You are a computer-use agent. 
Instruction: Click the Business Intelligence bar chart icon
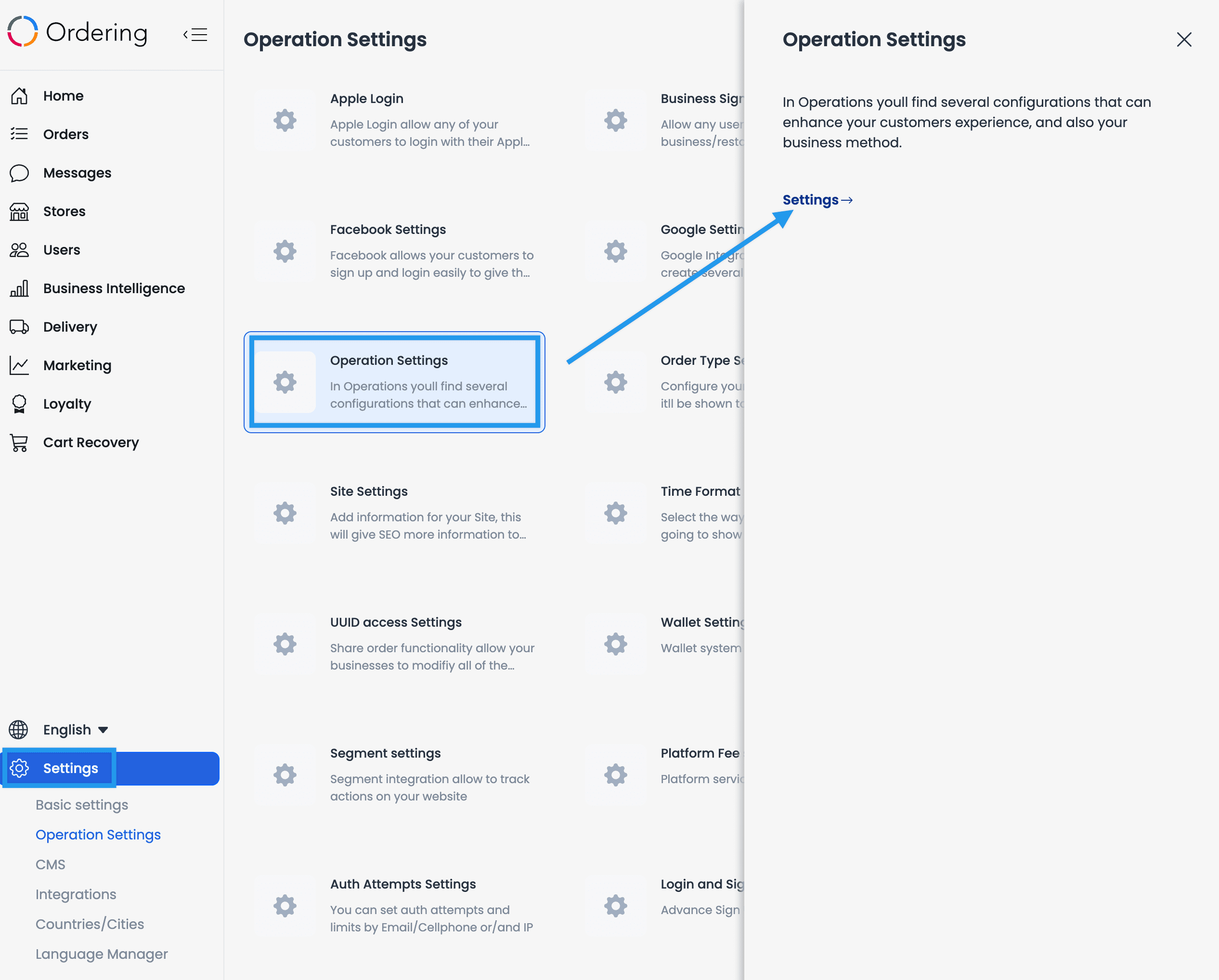click(19, 288)
